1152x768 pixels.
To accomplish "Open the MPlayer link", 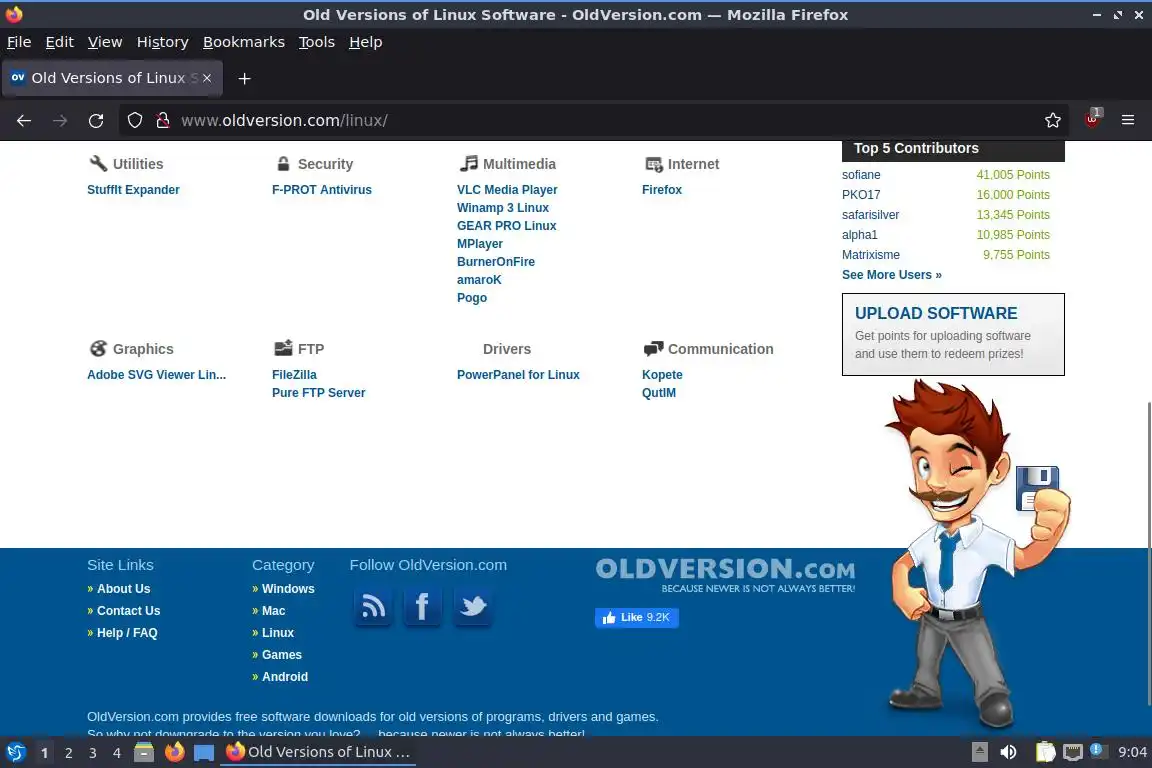I will coord(480,244).
